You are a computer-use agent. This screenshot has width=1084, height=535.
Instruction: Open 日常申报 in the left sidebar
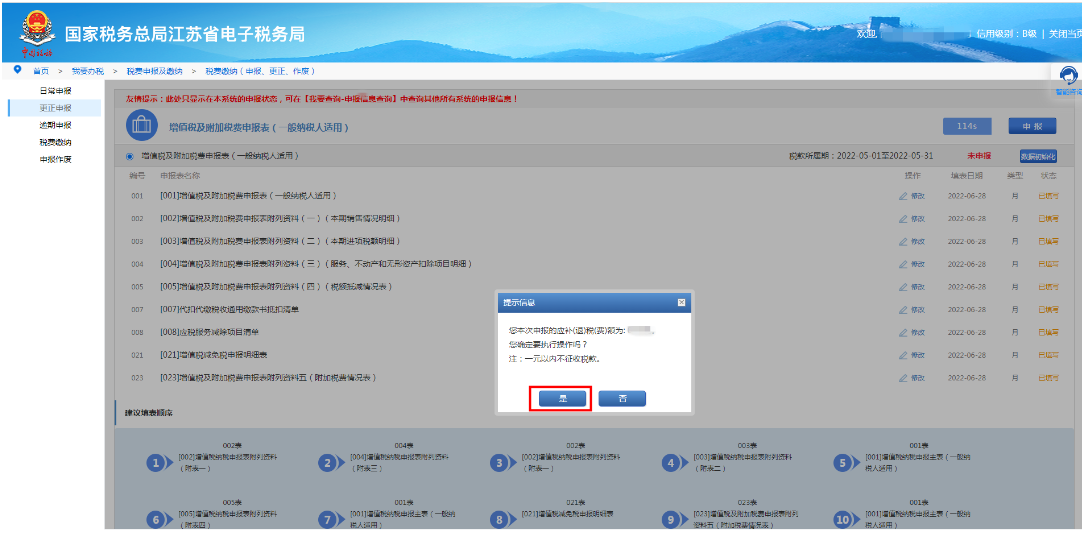[x=55, y=91]
